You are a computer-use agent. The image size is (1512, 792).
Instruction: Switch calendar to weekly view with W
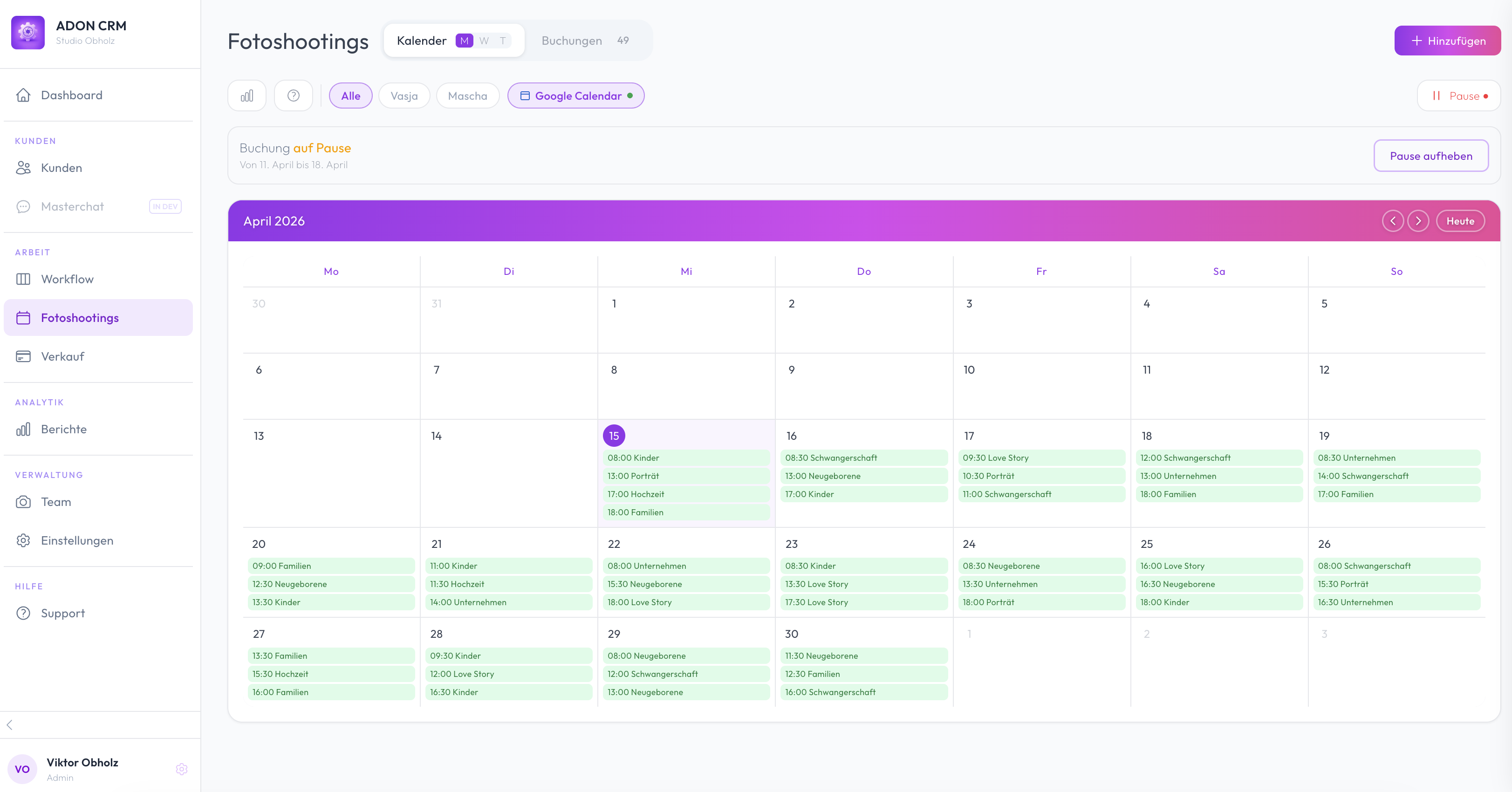[x=484, y=41]
